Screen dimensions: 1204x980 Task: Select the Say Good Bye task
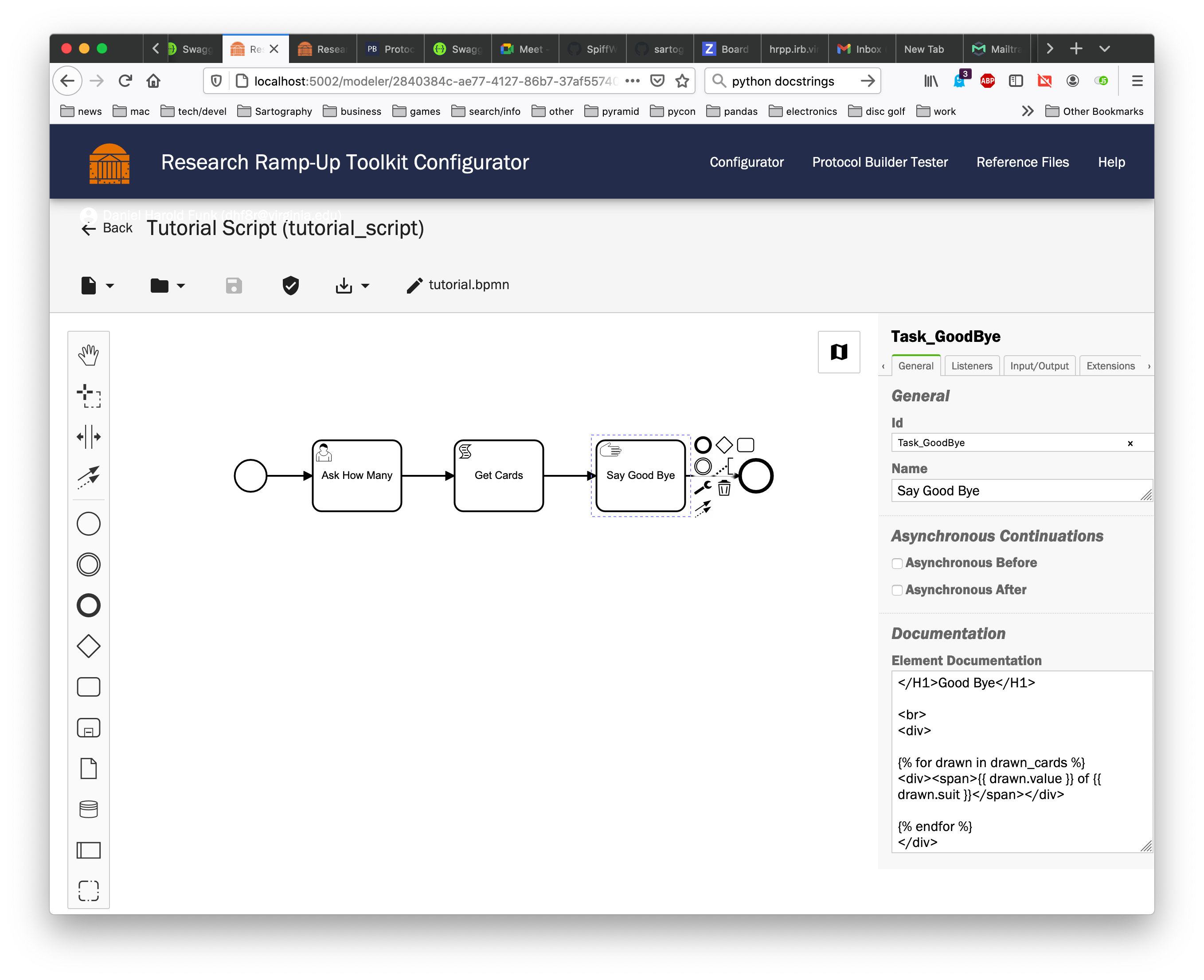click(x=641, y=476)
